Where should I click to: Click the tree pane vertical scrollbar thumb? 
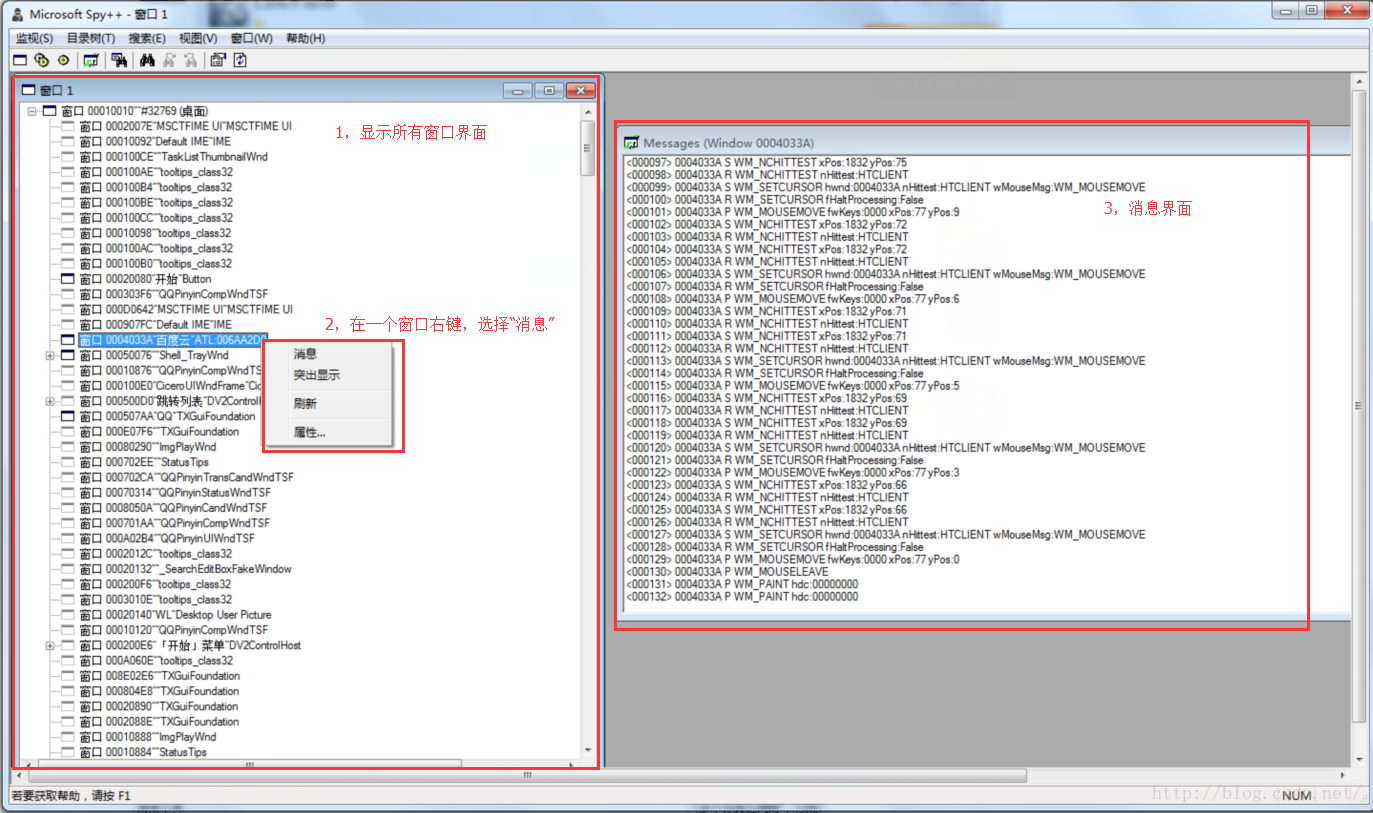coord(588,148)
